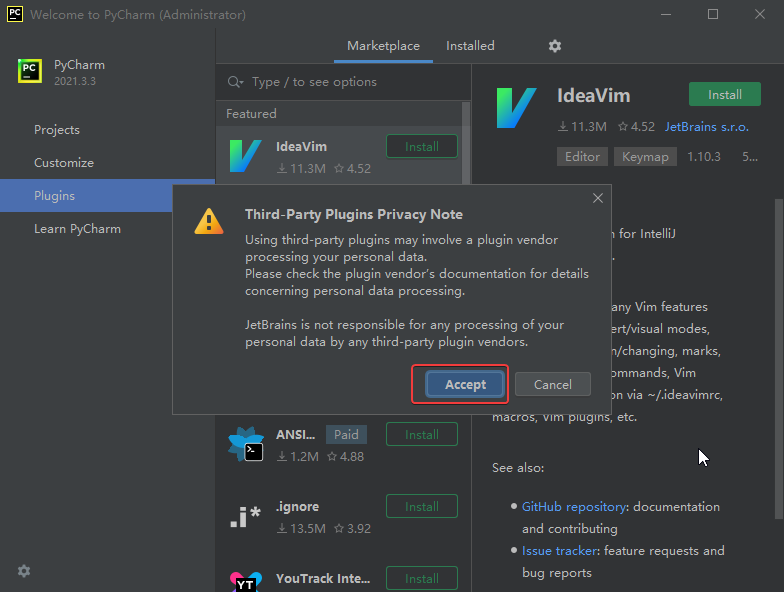Open the GitHub repository link
Screen dimensions: 784x592
click(x=574, y=506)
